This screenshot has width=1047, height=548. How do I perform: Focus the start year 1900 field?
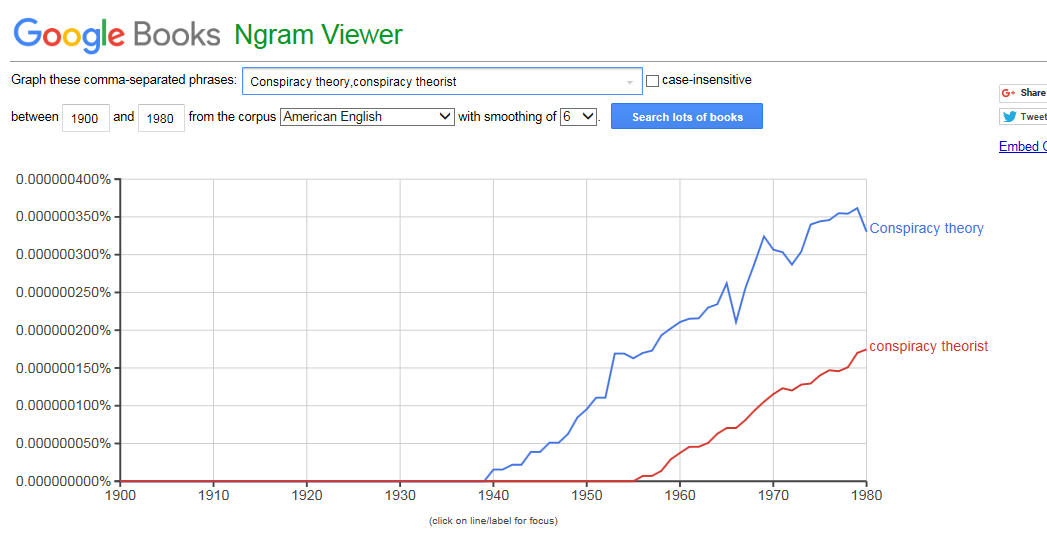pos(85,118)
